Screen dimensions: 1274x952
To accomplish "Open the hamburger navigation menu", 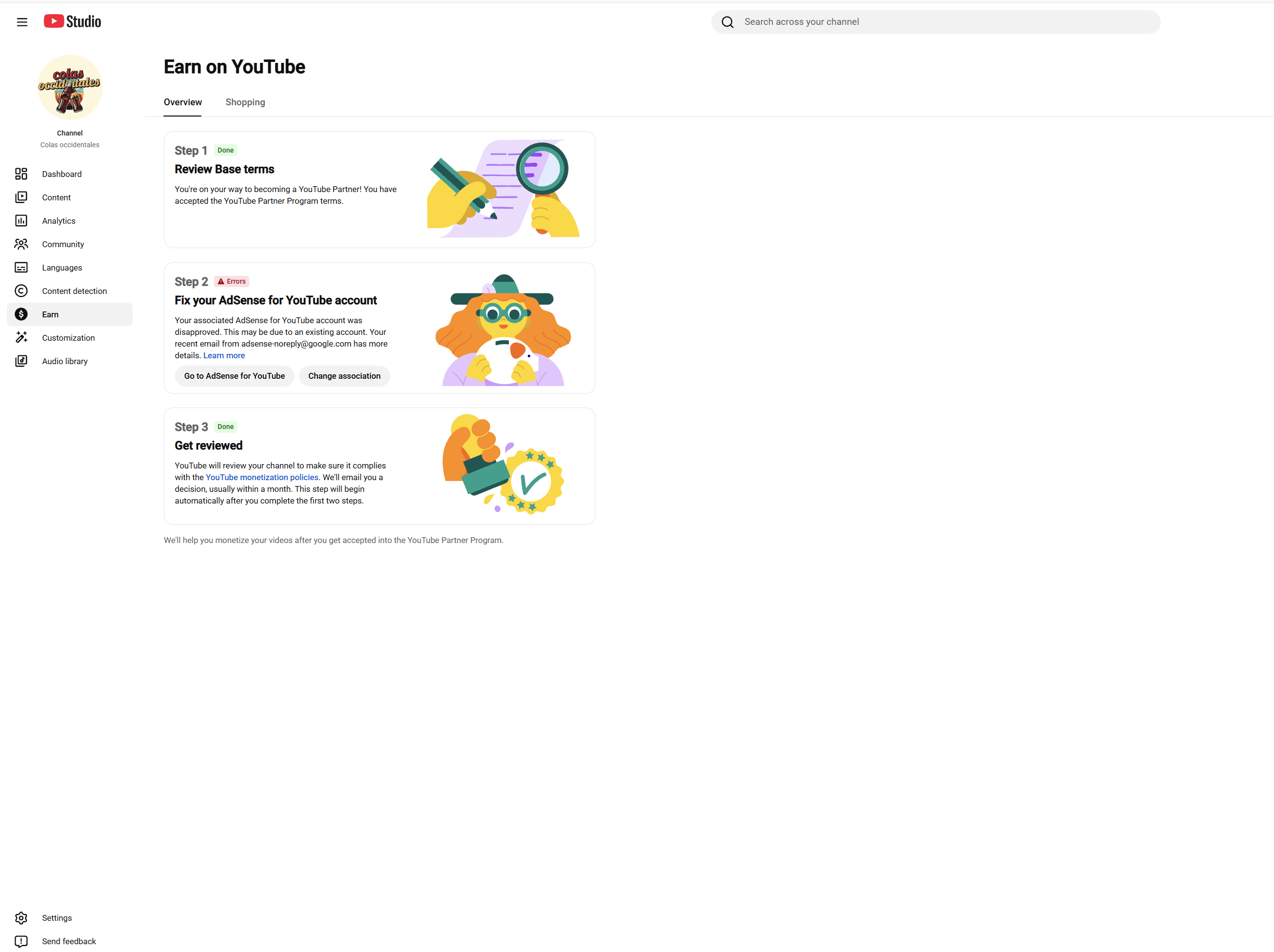I will coord(22,22).
